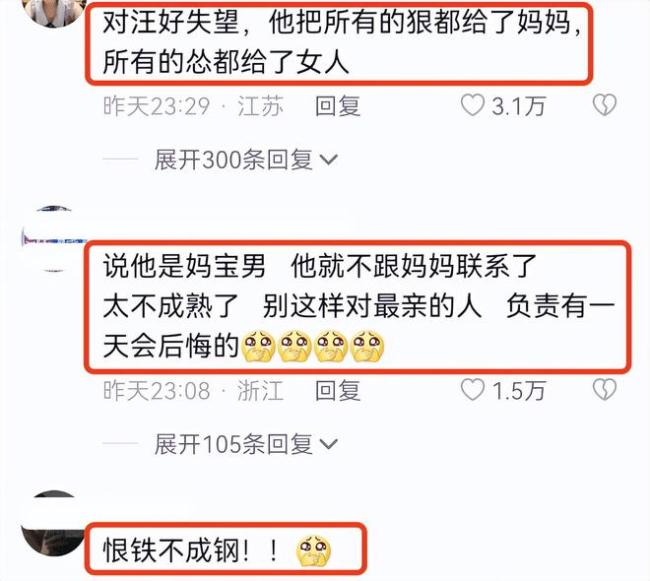Viewport: 650px width, 581px height.
Task: Click the chevron next to 展开300条回复
Action: pos(329,160)
